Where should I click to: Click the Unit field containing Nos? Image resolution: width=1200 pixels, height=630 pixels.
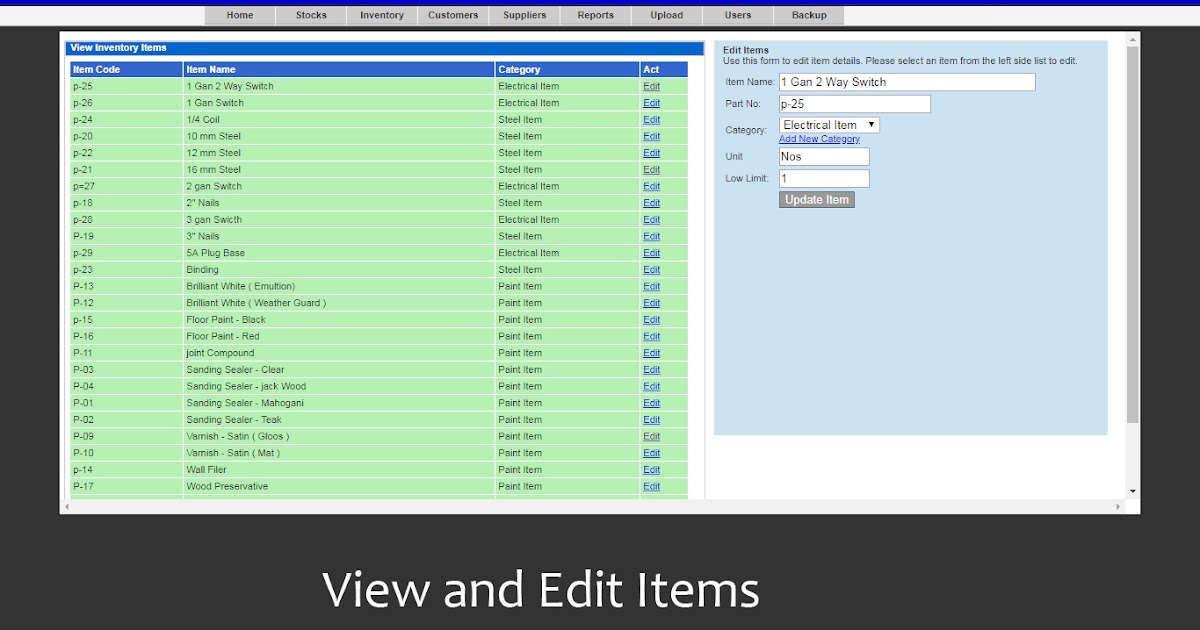tap(823, 156)
